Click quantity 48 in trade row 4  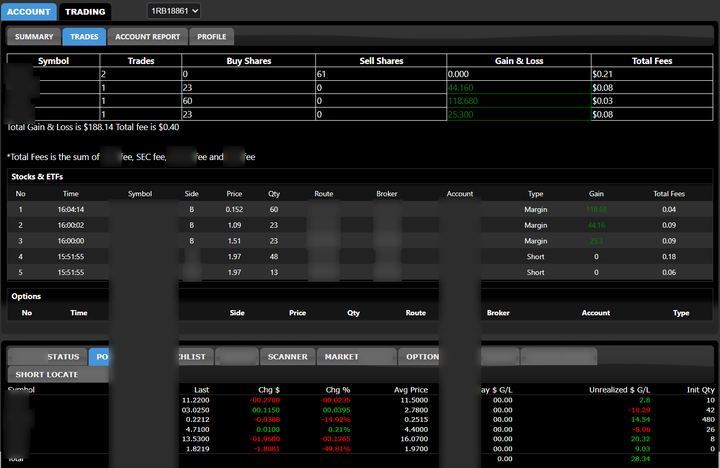274,257
